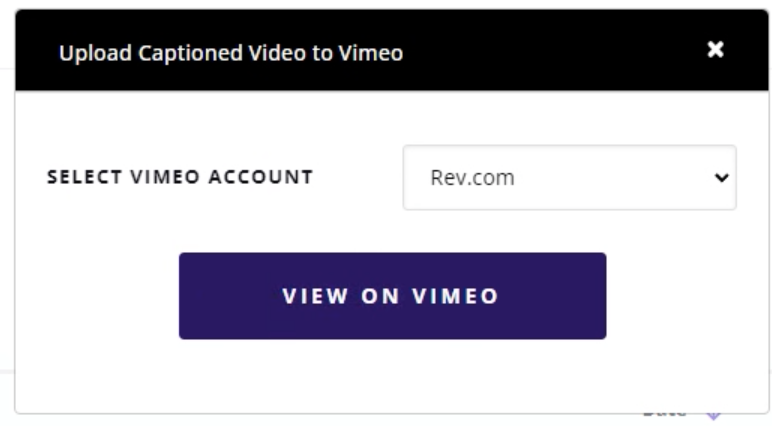Viewport: 772px width, 426px height.
Task: Click the word Account in the label
Action: (272, 177)
